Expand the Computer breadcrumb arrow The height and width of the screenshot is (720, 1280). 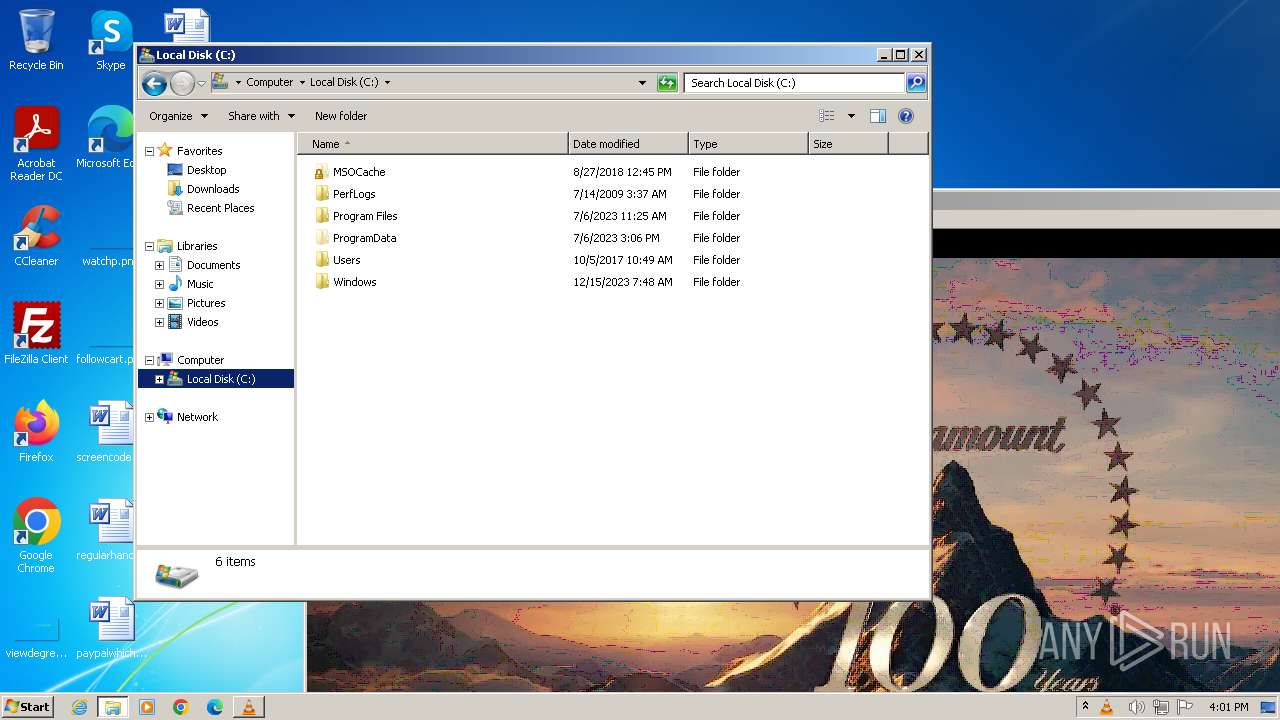tap(302, 83)
